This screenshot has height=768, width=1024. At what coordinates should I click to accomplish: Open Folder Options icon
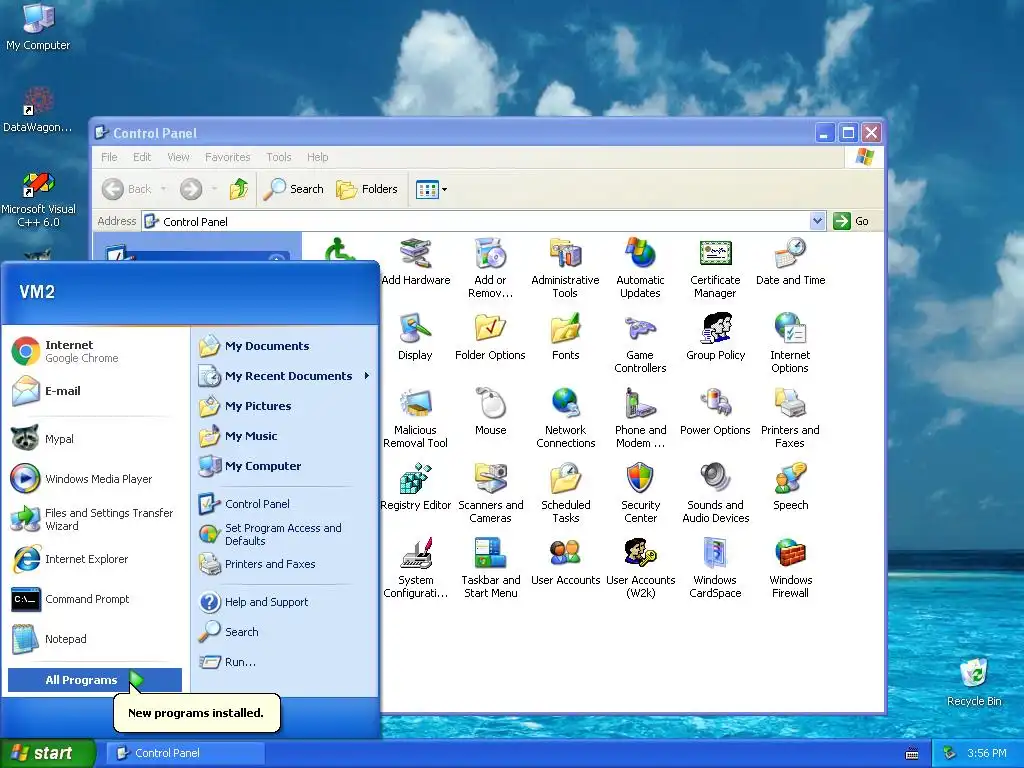click(490, 337)
